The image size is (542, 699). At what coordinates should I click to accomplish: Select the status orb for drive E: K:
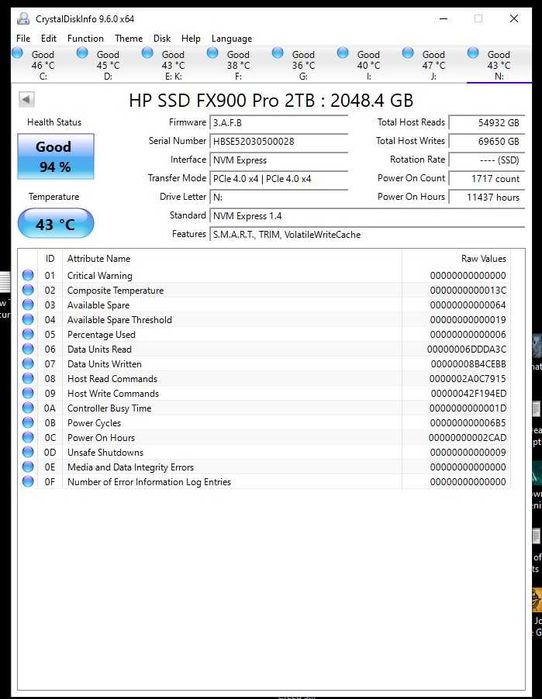point(148,53)
